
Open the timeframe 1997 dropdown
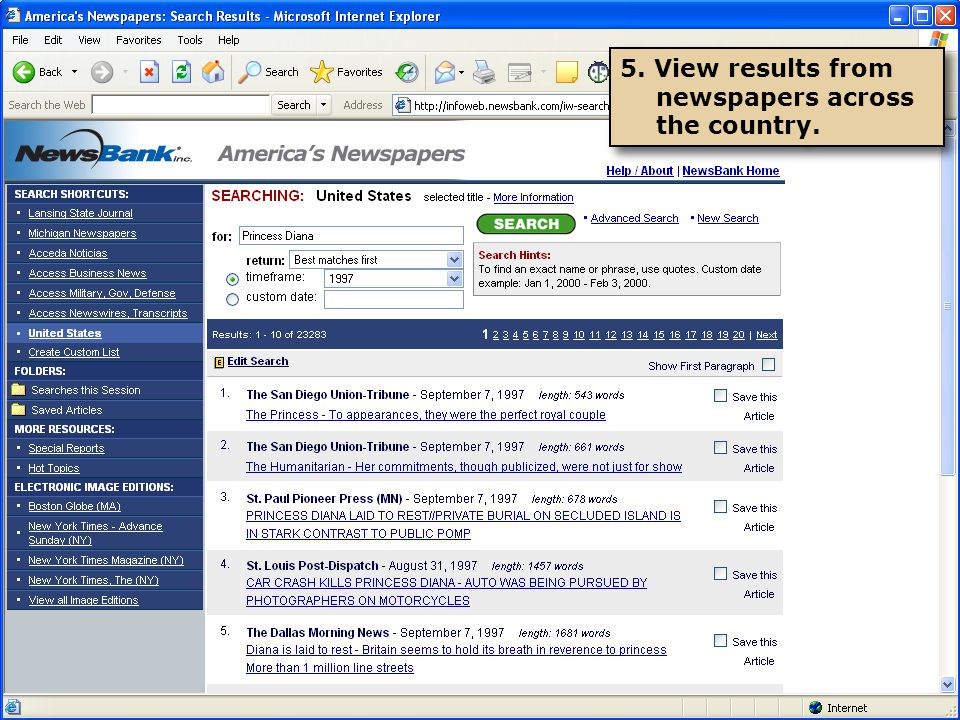(454, 279)
